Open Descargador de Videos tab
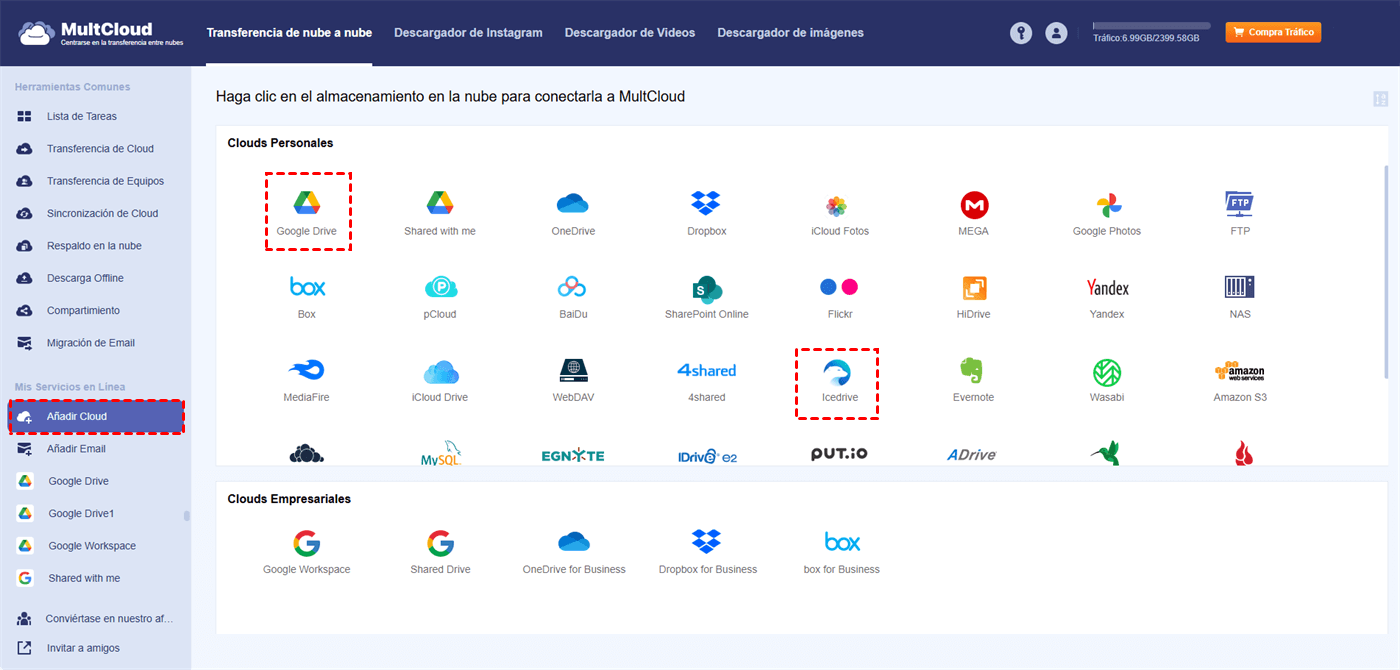This screenshot has width=1400, height=670. [x=630, y=33]
